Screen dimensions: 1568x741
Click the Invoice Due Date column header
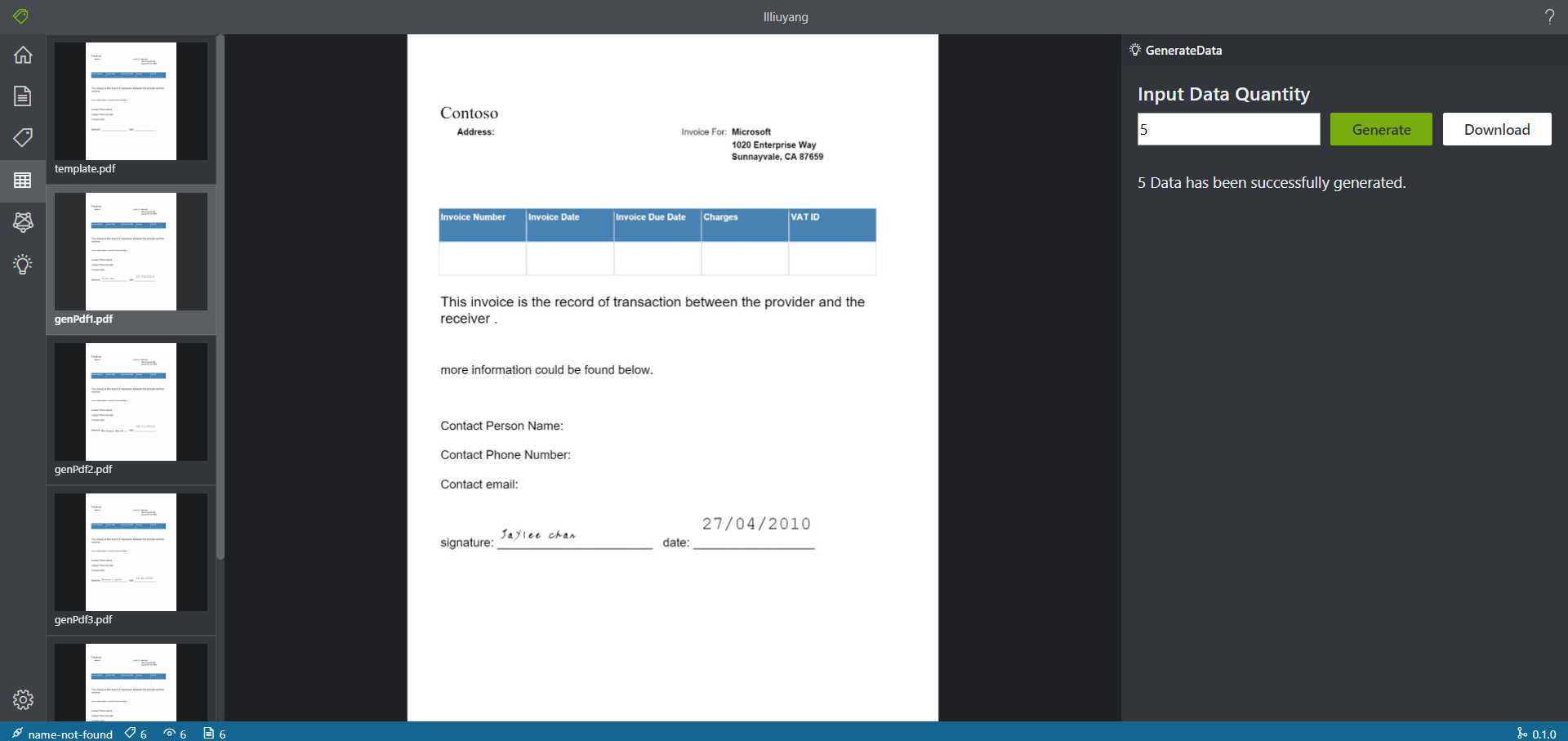click(x=657, y=225)
